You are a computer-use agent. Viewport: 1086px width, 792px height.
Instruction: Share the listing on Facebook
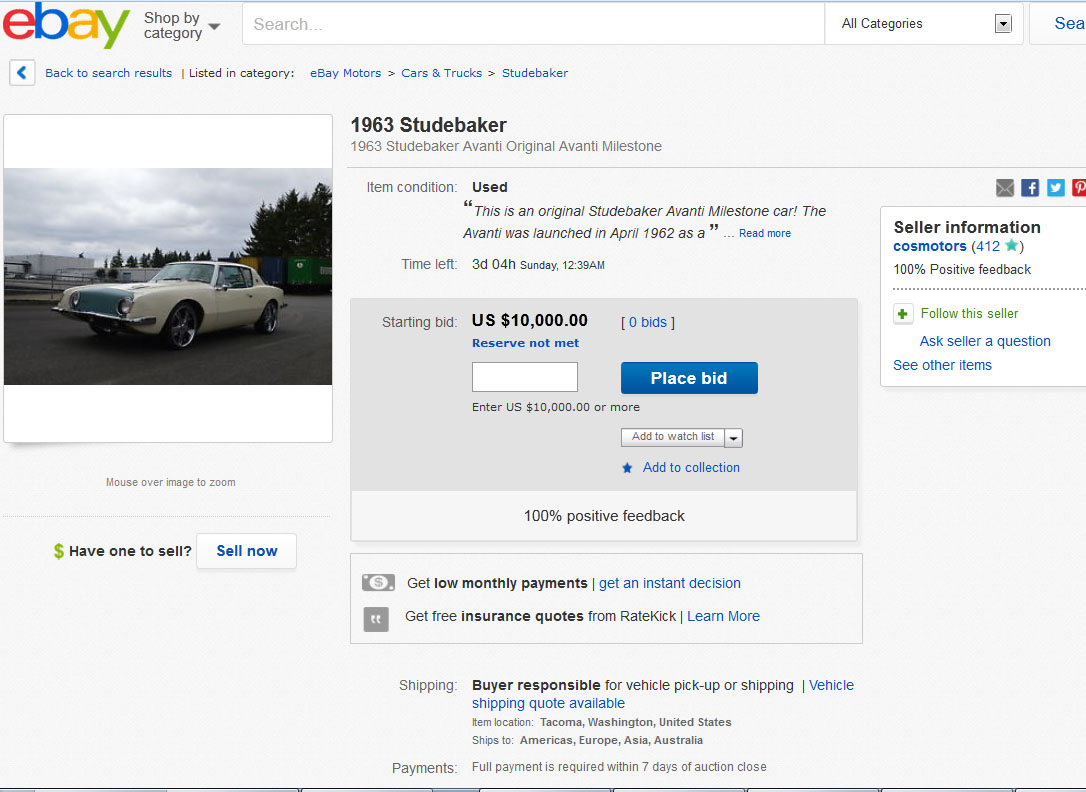point(1030,188)
